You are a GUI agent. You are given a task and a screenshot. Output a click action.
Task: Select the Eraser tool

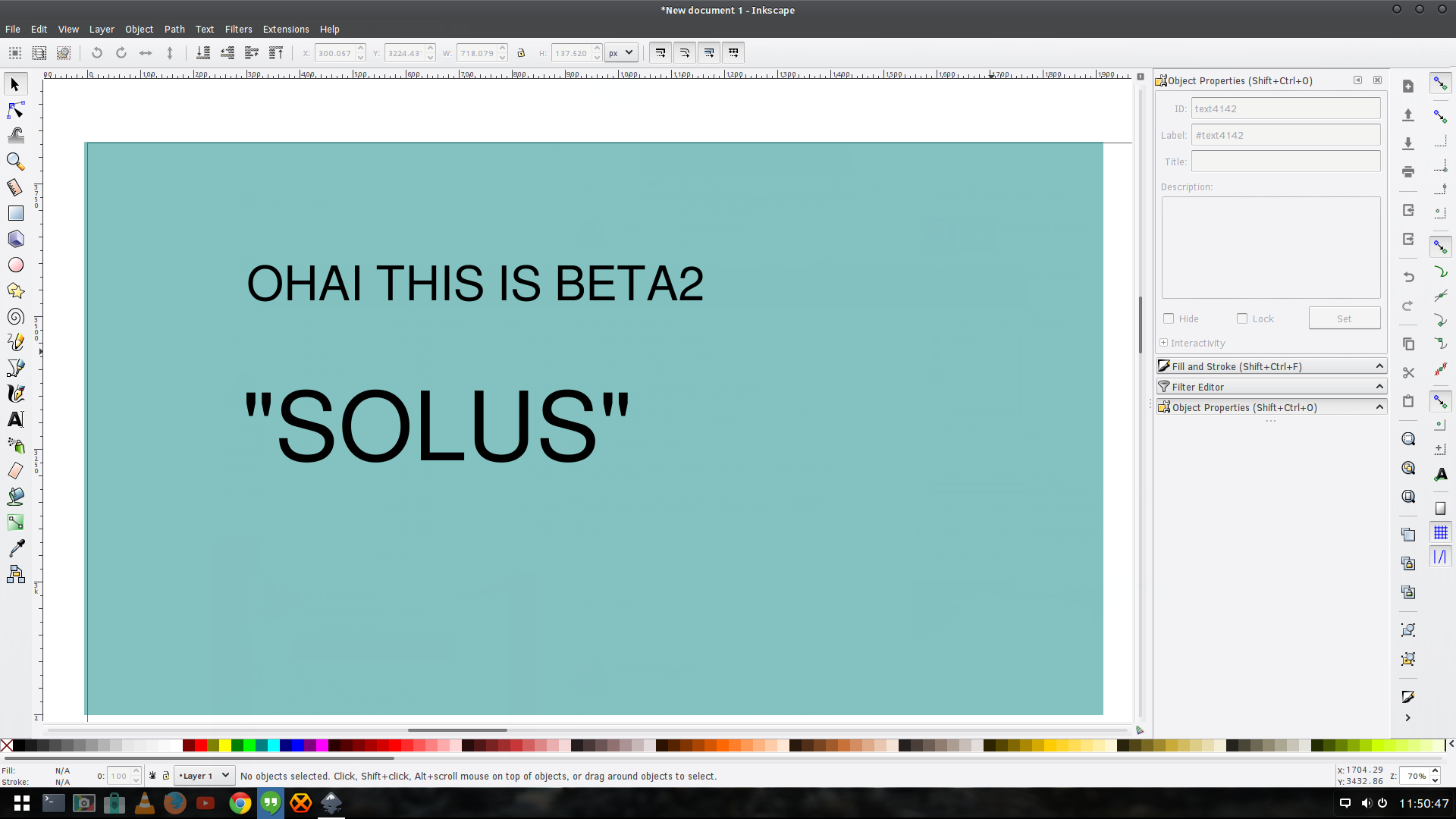15,471
